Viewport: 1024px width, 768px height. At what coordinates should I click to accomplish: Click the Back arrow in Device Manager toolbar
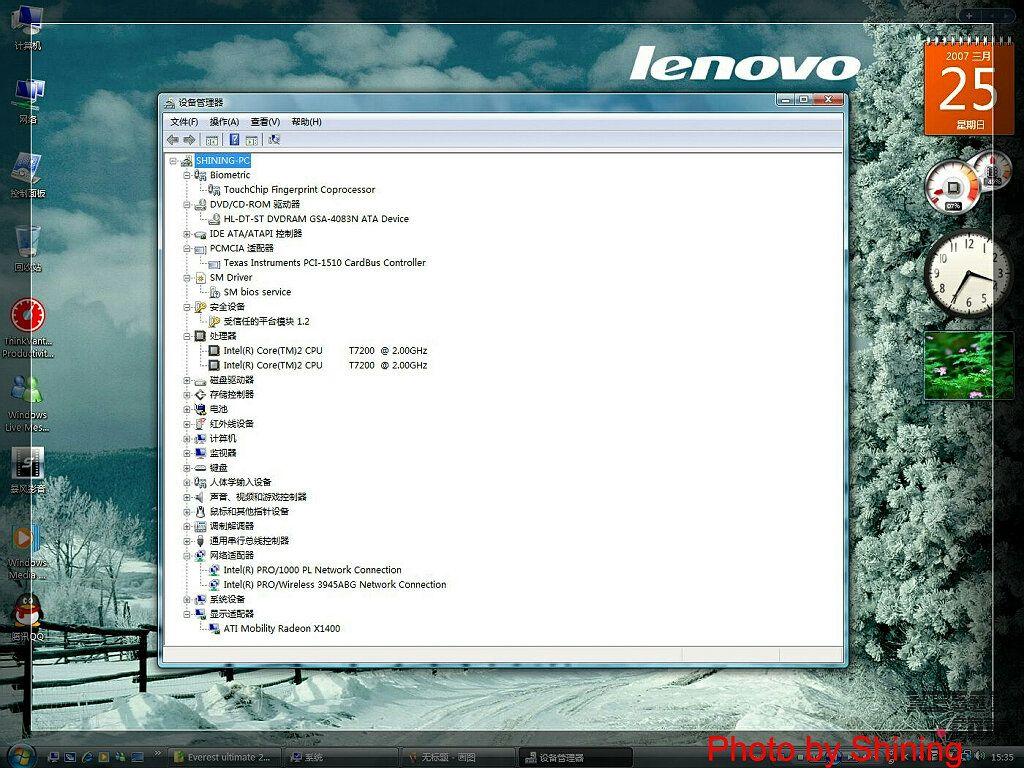173,140
